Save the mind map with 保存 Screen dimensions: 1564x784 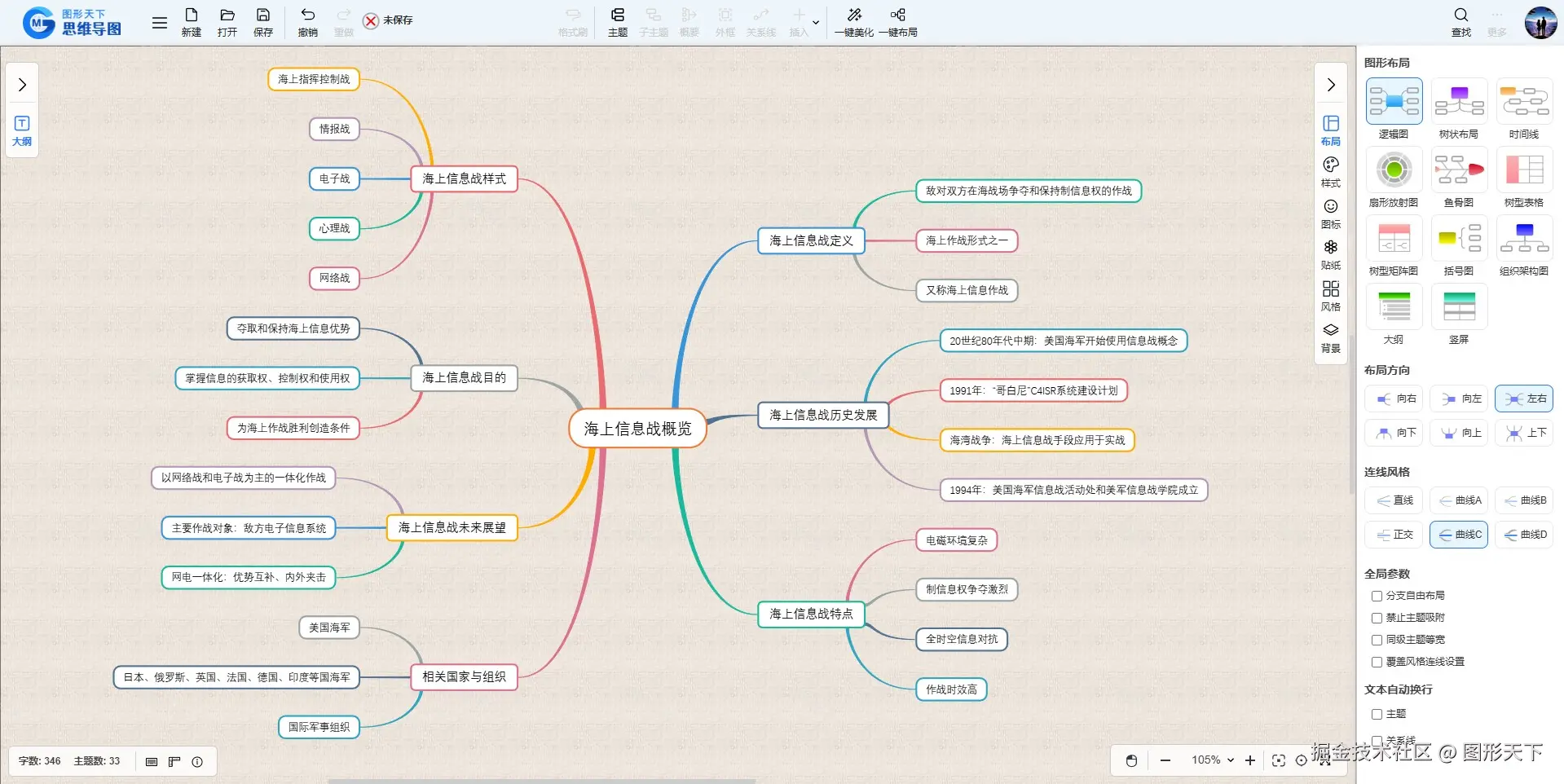263,22
